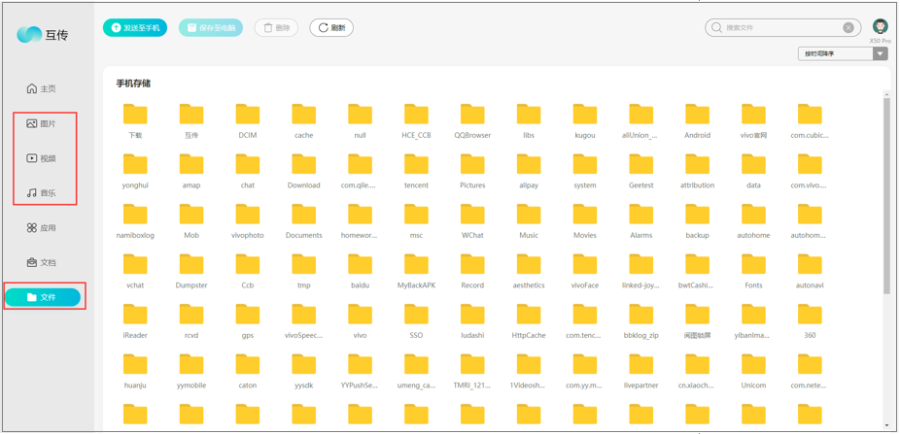Select the HCE_CCB folder
900x434 pixels.
pos(417,121)
